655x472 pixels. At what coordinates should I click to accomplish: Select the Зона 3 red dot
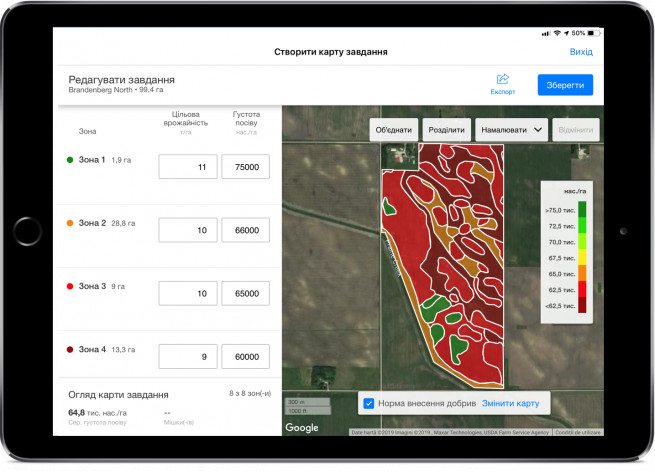(x=70, y=286)
